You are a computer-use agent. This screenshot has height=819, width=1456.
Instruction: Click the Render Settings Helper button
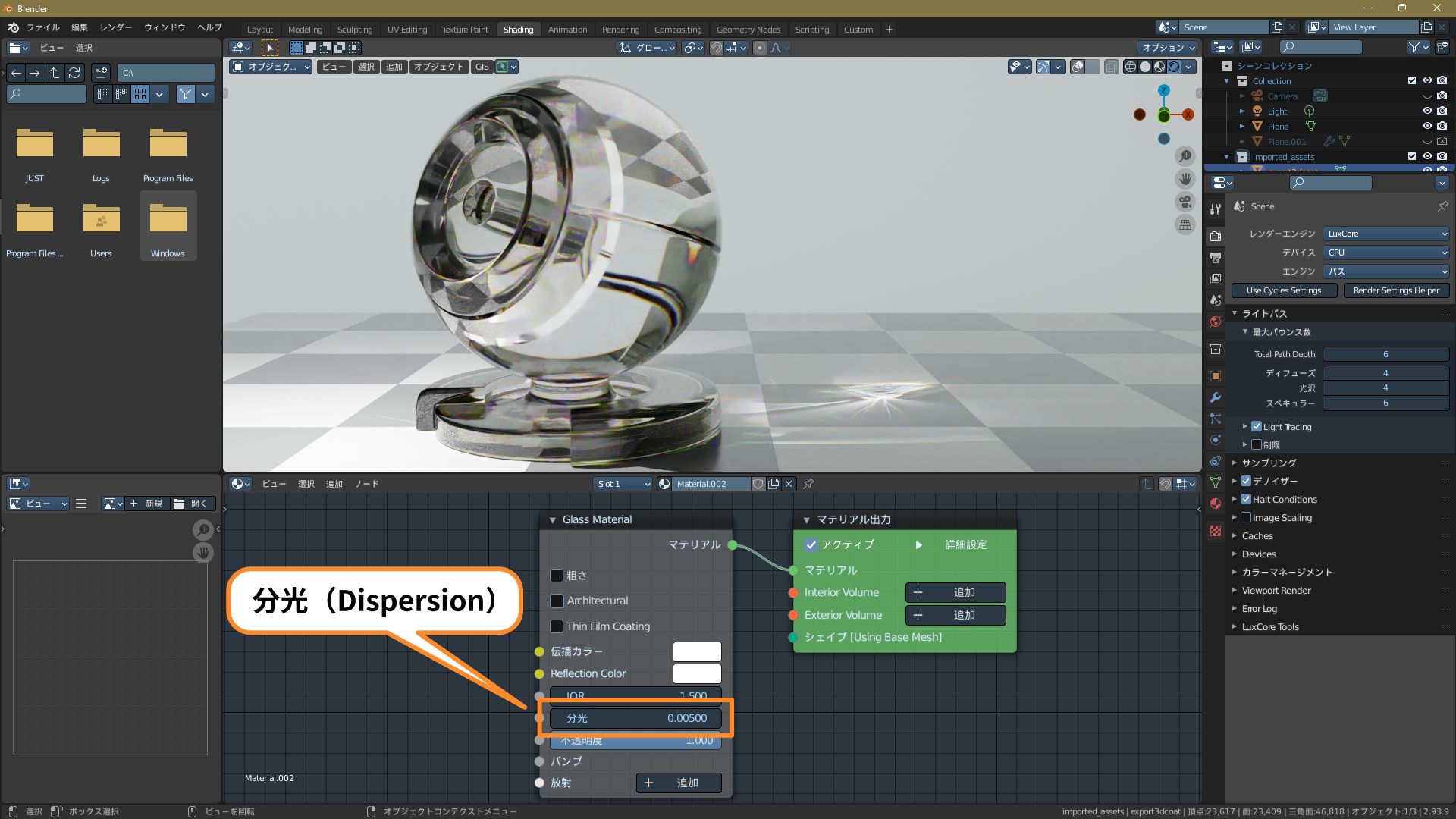[1396, 290]
